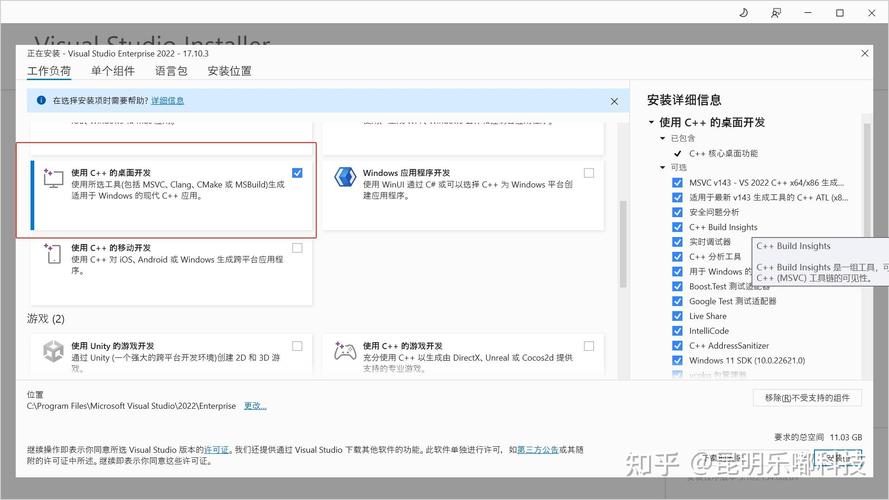Viewport: 889px width, 500px height.
Task: Uncheck the C++ 分析工具 component
Action: click(x=677, y=256)
